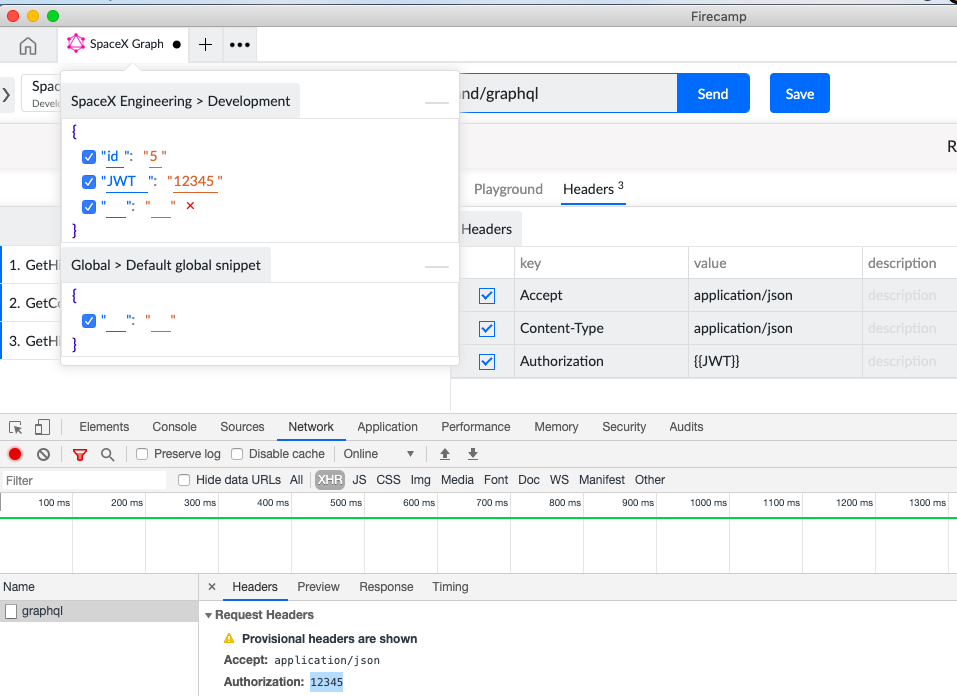Expand the left sidebar chevron

(7, 95)
